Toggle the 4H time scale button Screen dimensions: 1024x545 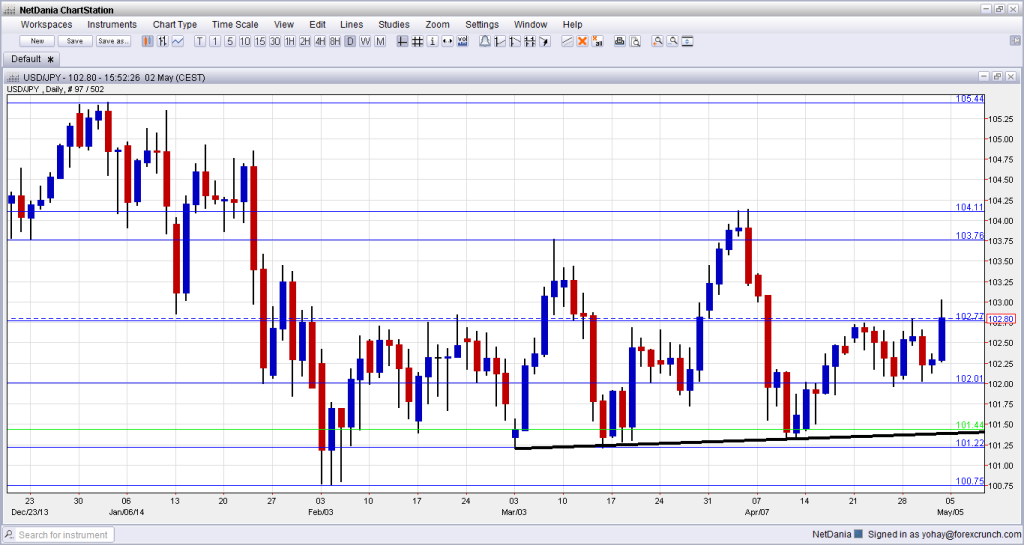pos(320,41)
